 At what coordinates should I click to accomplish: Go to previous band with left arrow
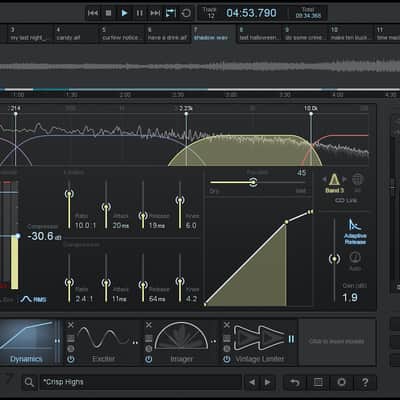coord(324,179)
